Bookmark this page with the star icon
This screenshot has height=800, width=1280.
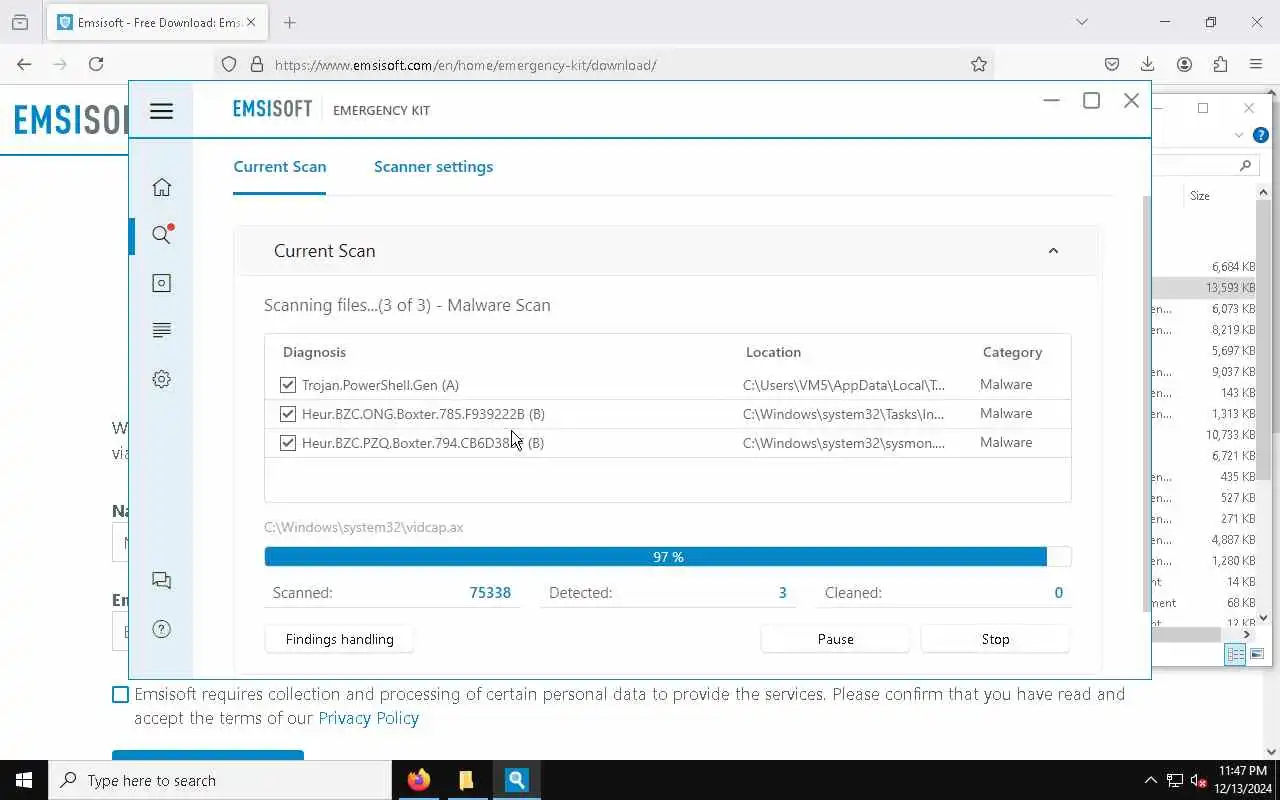pyautogui.click(x=979, y=64)
